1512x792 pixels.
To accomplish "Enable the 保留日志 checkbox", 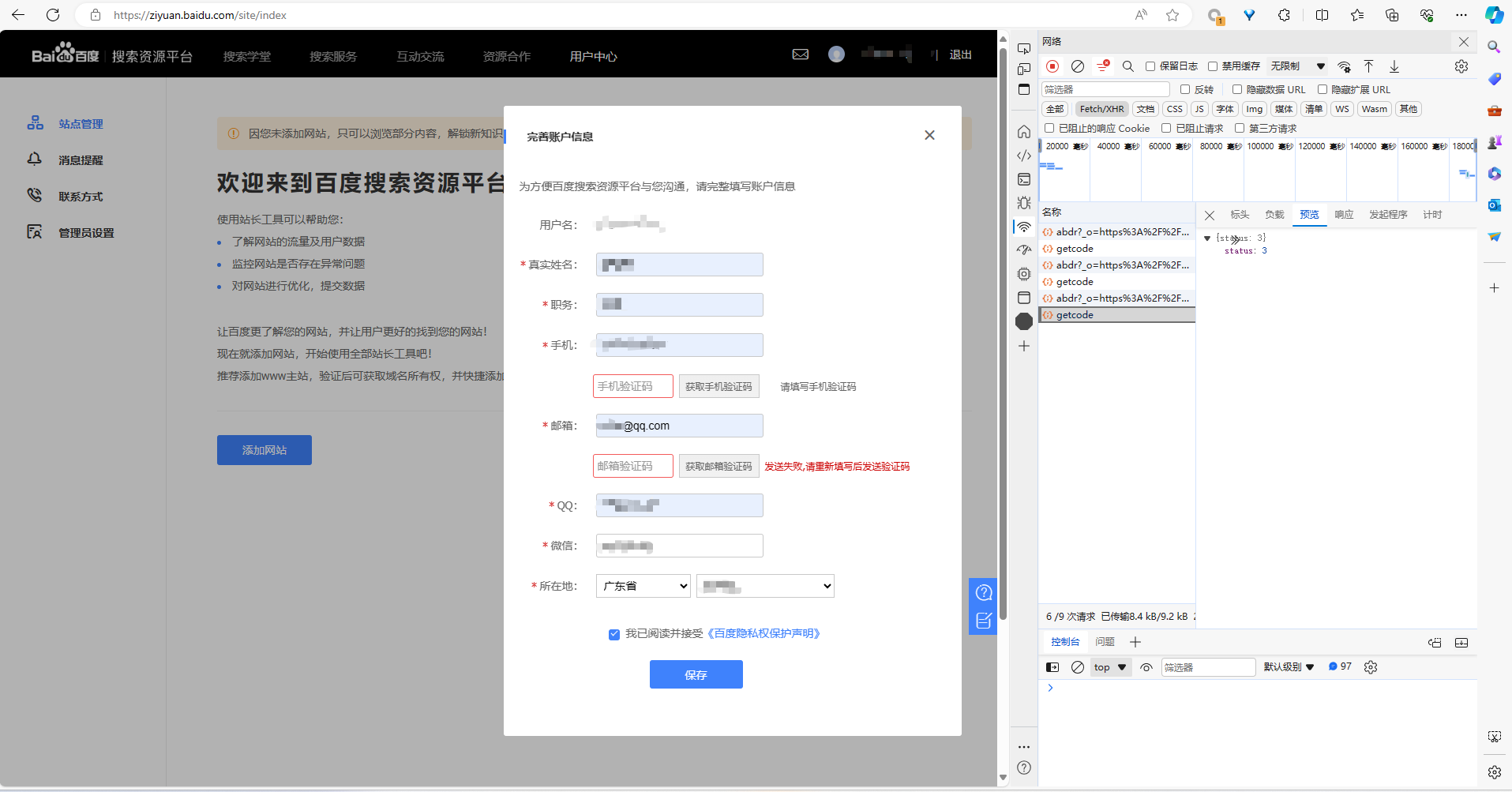I will (1150, 66).
